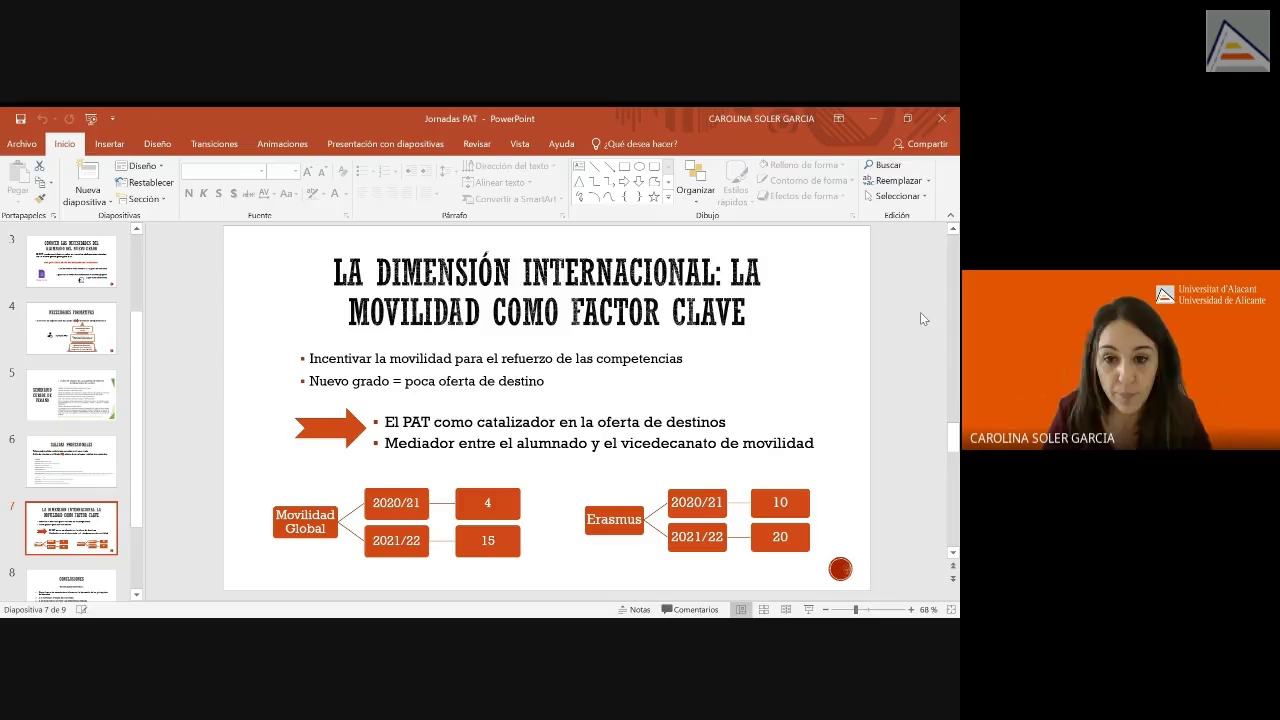The width and height of the screenshot is (1280, 720).
Task: Fit slide to current window icon
Action: pos(951,610)
